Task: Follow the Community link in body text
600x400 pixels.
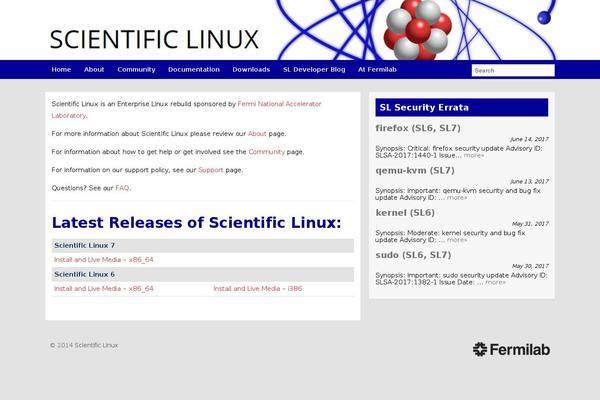Action: pyautogui.click(x=267, y=152)
